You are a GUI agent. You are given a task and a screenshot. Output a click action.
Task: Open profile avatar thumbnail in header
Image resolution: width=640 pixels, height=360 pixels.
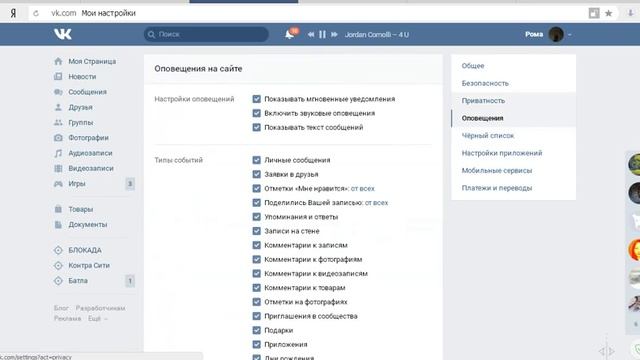click(556, 34)
